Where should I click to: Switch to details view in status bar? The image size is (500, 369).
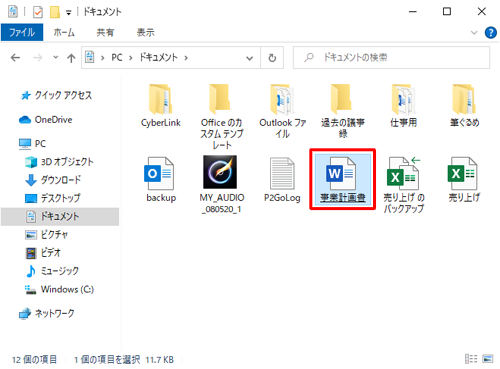tap(471, 359)
